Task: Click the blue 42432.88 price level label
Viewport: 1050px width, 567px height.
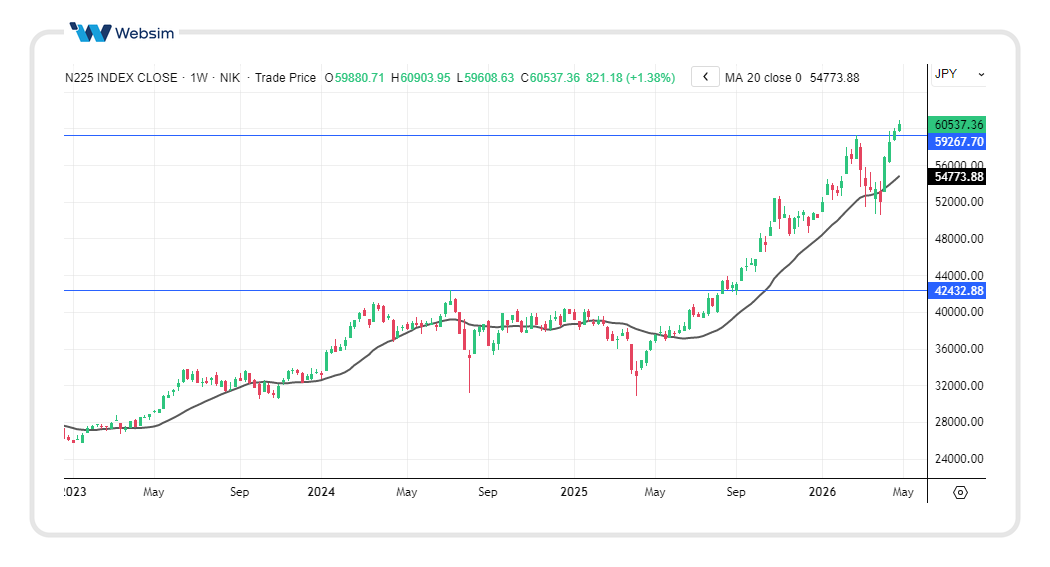Action: (958, 291)
